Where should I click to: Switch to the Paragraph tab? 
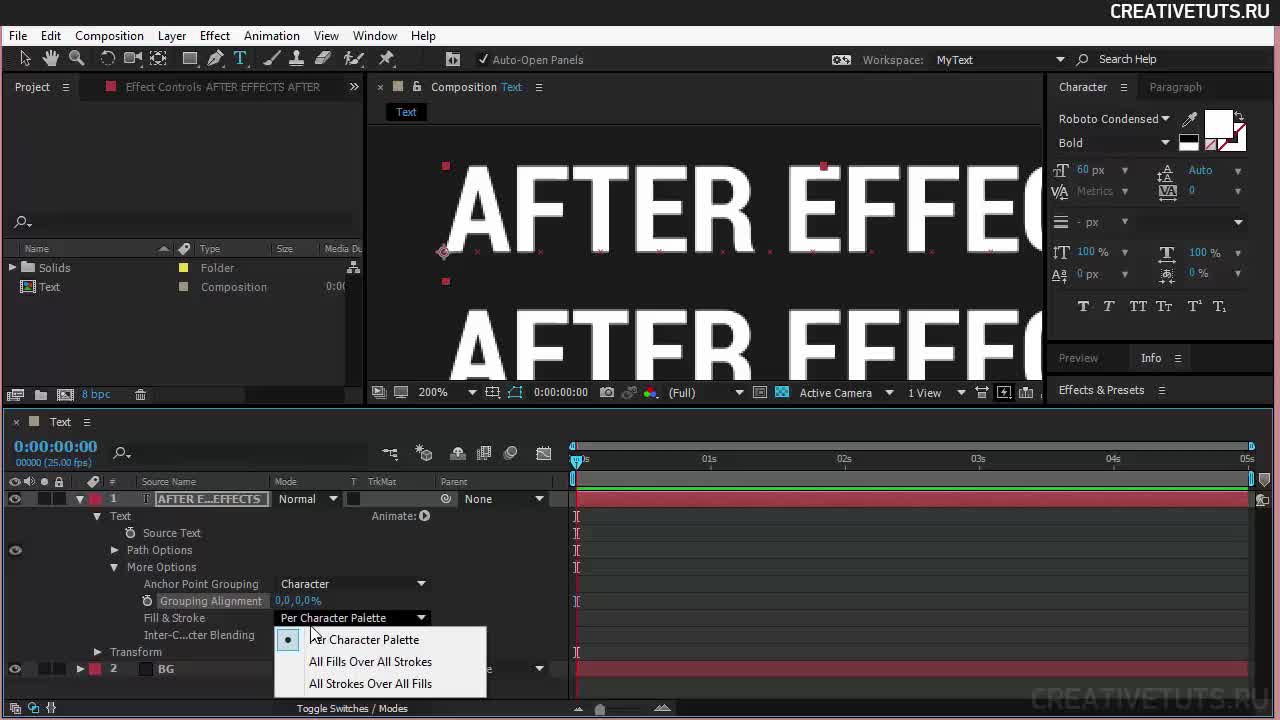pyautogui.click(x=1175, y=87)
